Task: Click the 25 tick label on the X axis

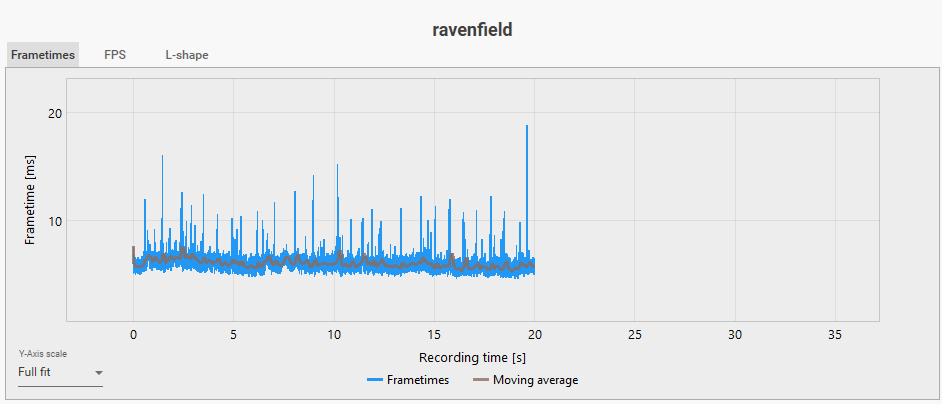Action: click(x=634, y=335)
